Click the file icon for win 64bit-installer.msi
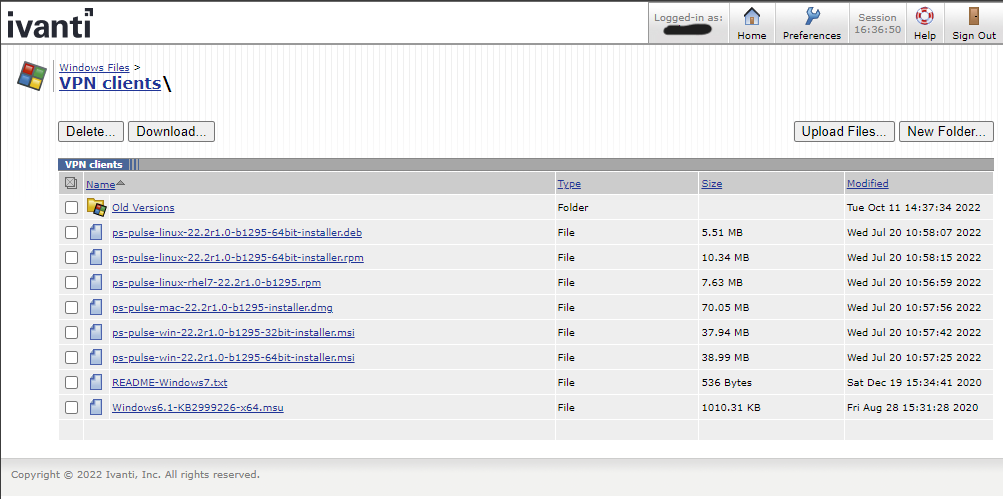 [96, 357]
